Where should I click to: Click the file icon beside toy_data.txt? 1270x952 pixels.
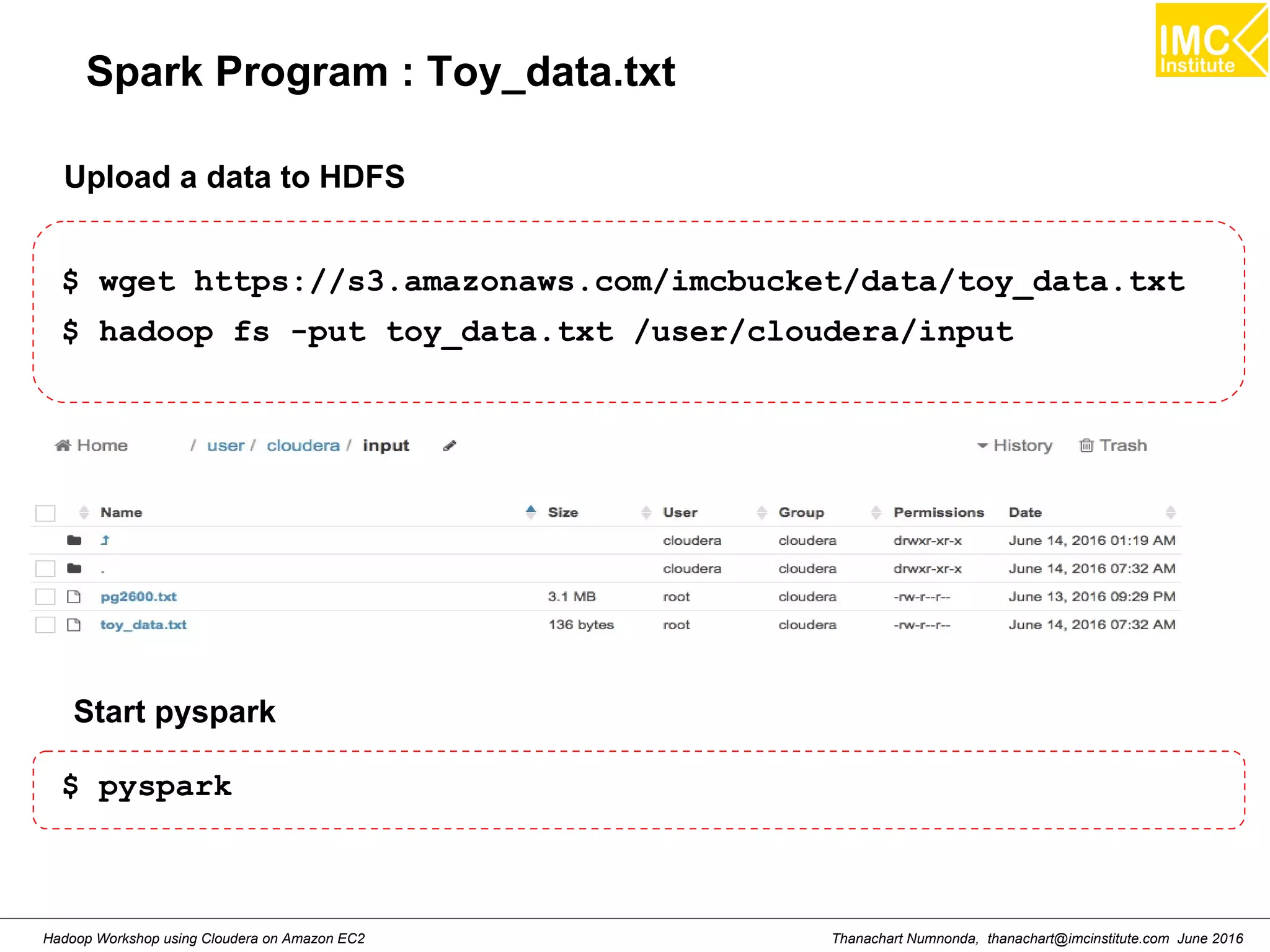pyautogui.click(x=74, y=625)
